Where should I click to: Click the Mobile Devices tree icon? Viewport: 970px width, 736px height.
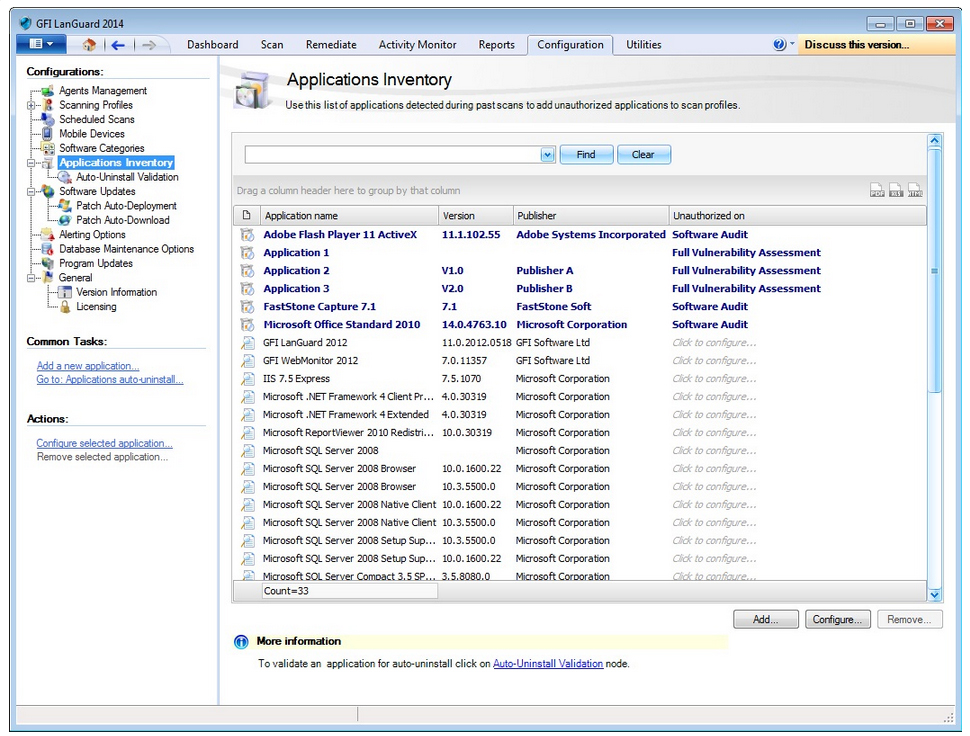pos(48,134)
